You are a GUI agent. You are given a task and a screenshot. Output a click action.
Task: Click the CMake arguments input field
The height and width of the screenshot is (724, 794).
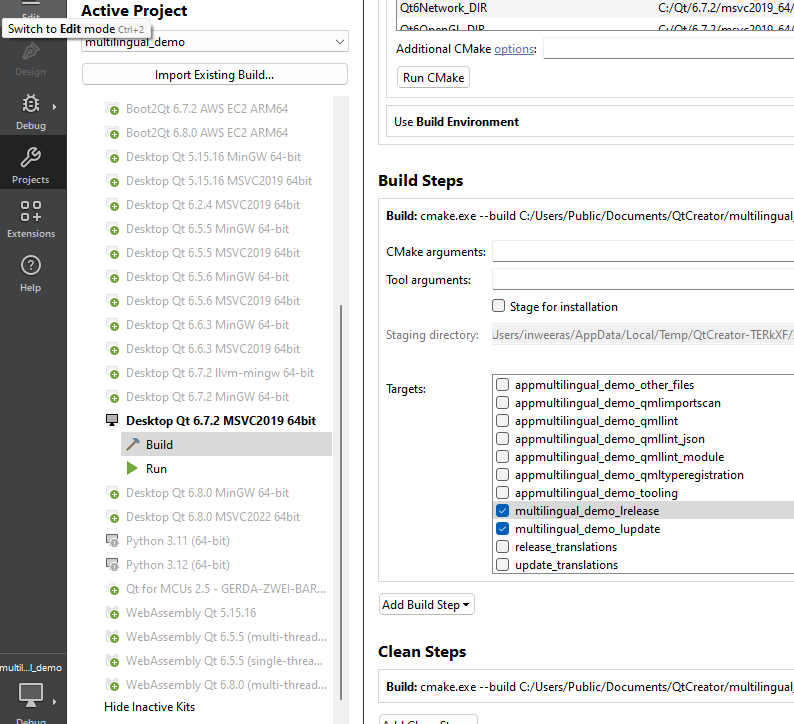(x=642, y=252)
